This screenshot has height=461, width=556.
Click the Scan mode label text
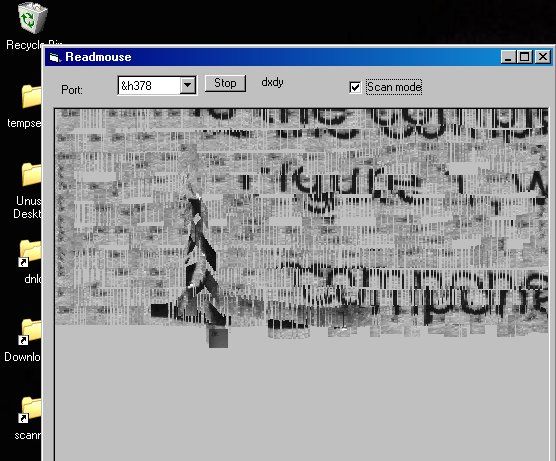coord(394,87)
